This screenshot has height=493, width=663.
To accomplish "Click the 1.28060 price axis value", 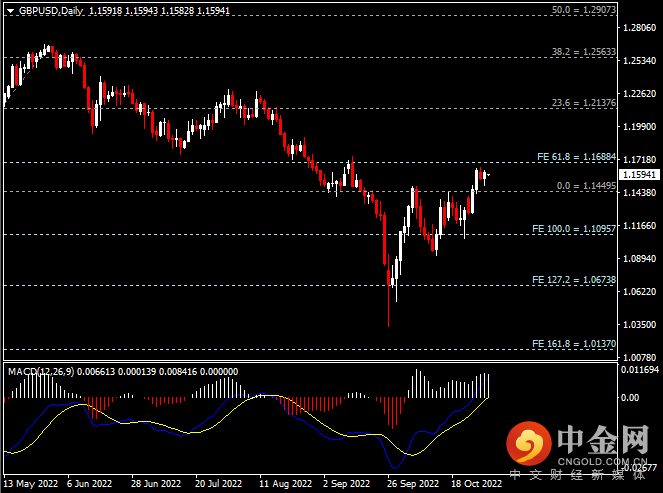I will pos(640,28).
